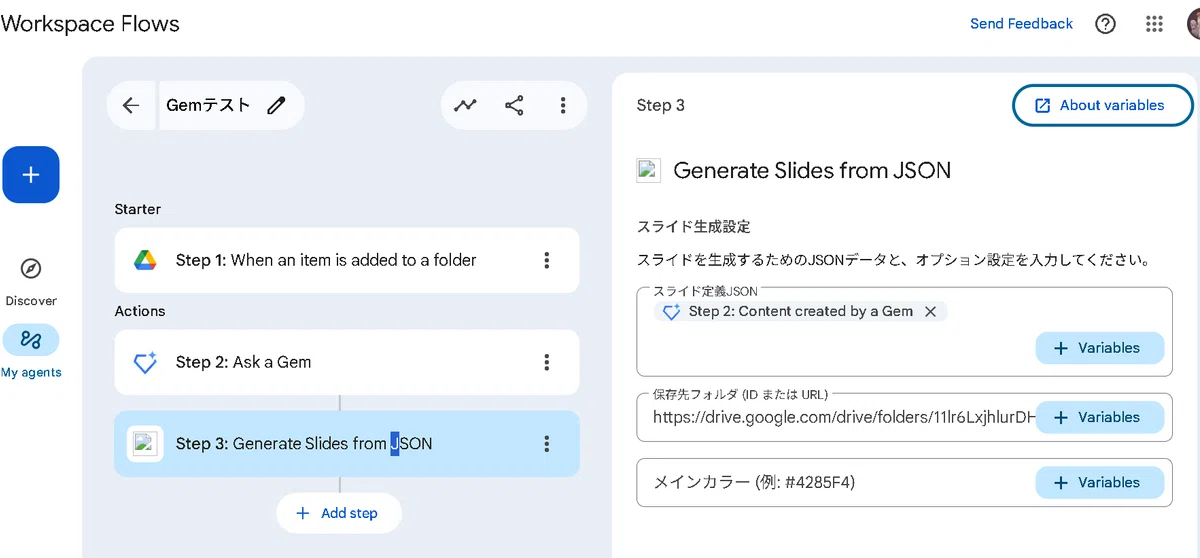This screenshot has width=1200, height=558.
Task: Open the Google apps grid
Action: click(1154, 24)
